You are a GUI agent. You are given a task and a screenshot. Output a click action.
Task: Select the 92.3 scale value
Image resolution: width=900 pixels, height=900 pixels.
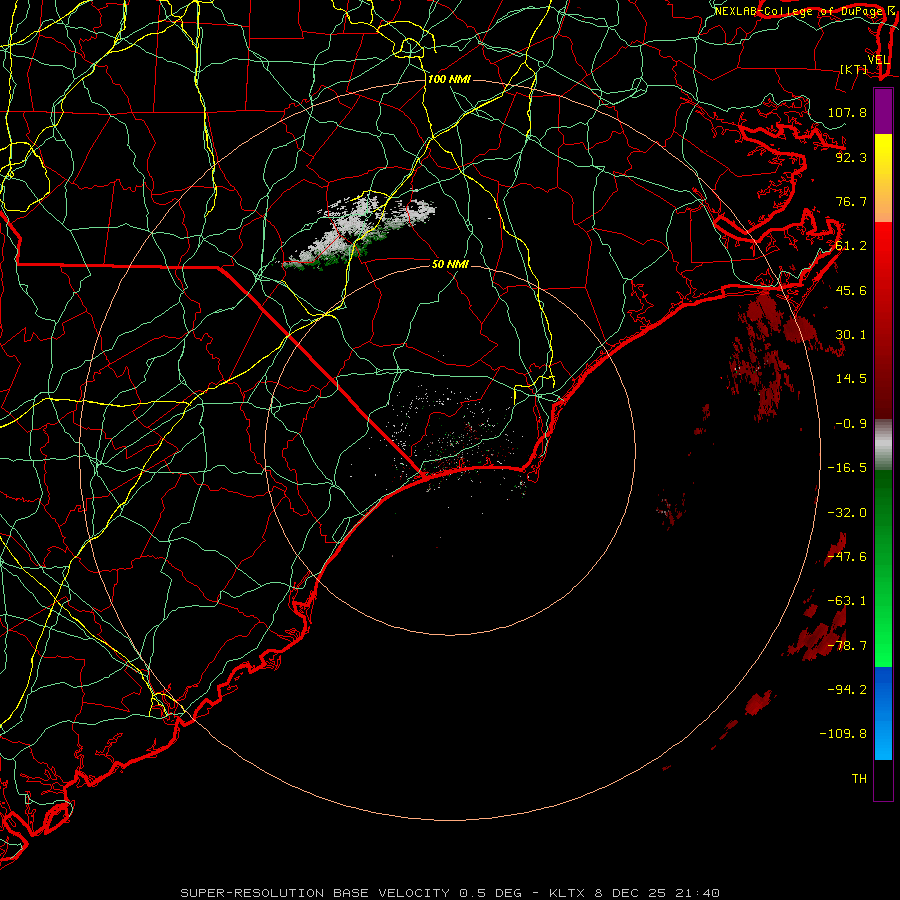coord(851,157)
